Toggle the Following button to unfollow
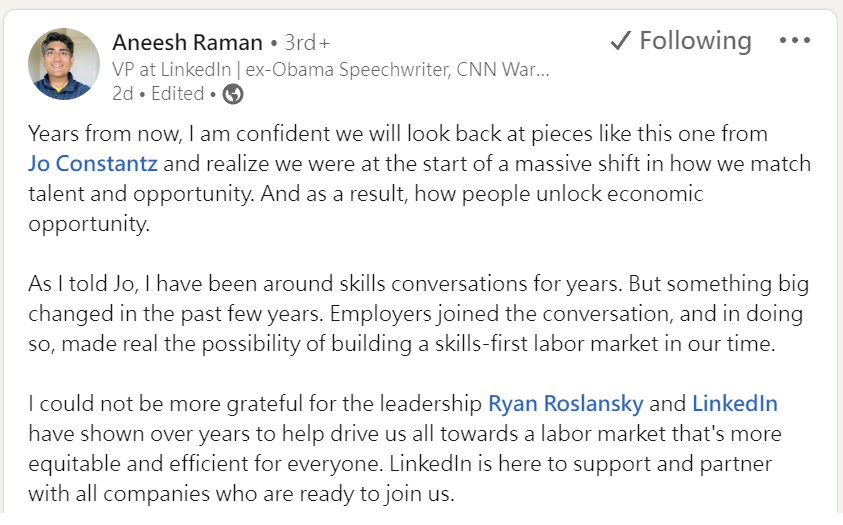Image resolution: width=843 pixels, height=525 pixels. click(x=681, y=41)
